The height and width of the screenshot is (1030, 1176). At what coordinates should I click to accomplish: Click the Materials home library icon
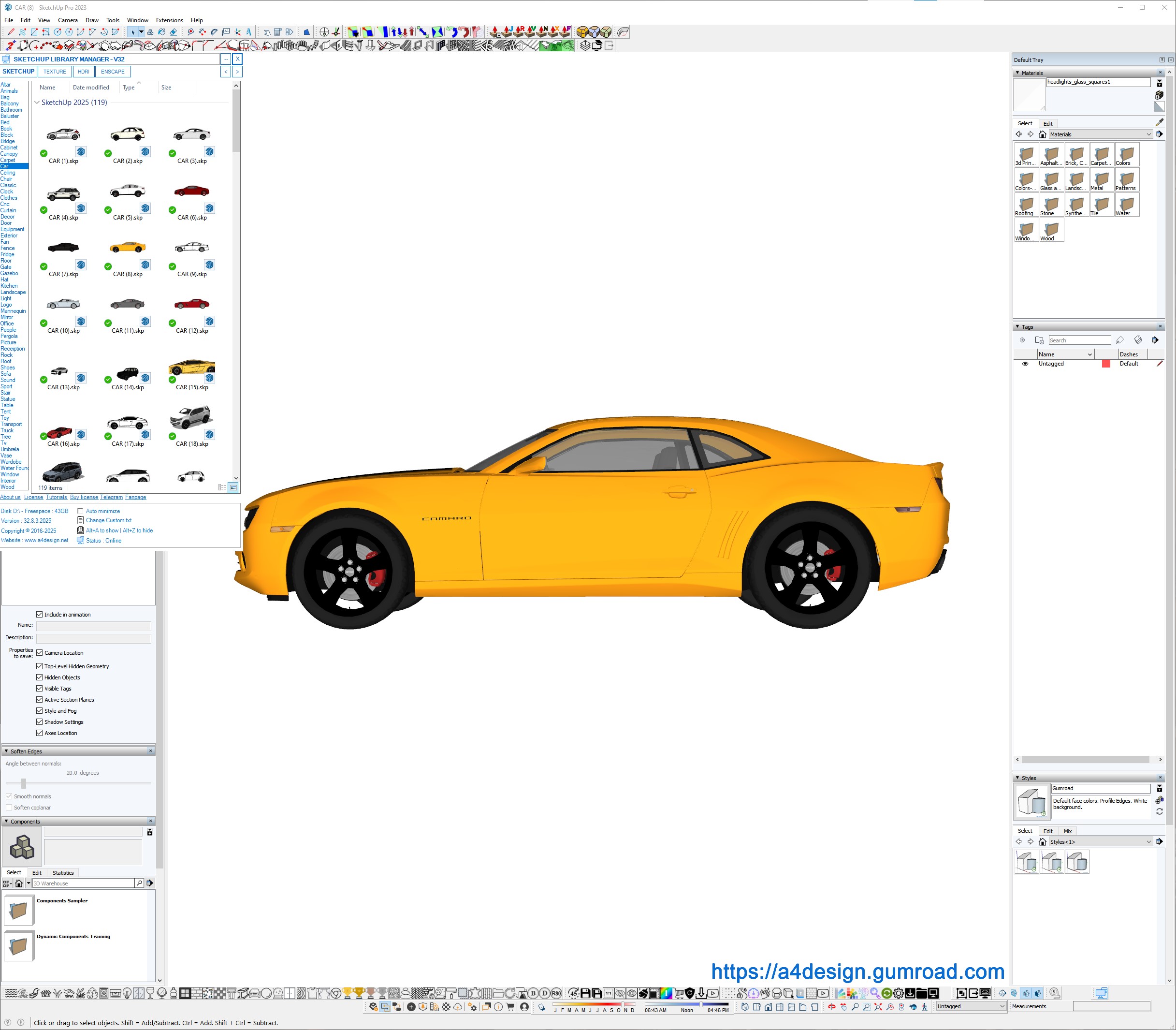[1042, 134]
